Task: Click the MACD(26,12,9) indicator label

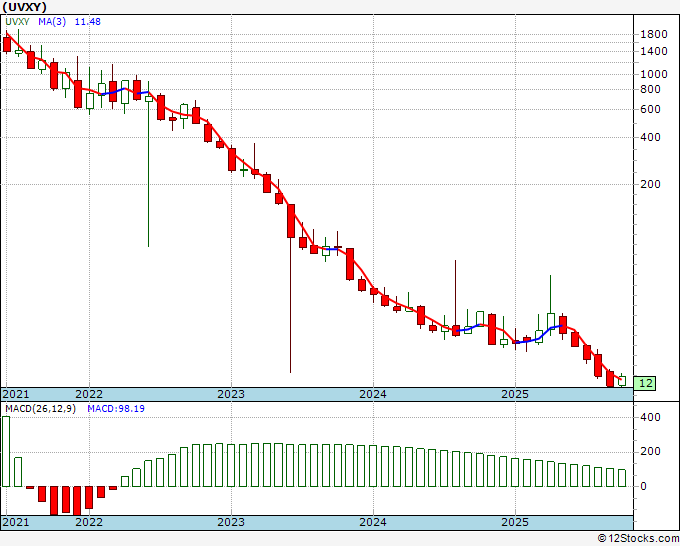Action: coord(40,409)
